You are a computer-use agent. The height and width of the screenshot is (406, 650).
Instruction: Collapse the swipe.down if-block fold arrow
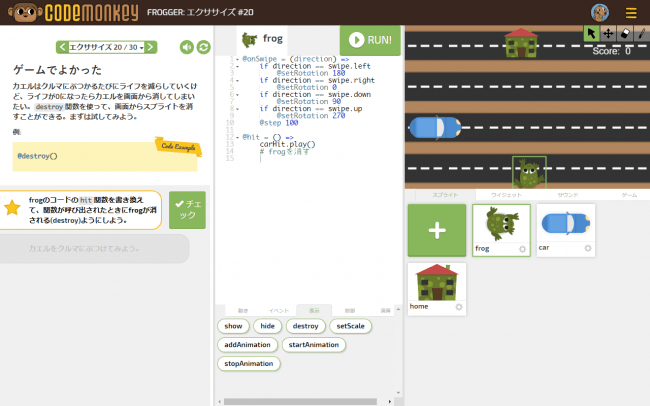coord(237,95)
